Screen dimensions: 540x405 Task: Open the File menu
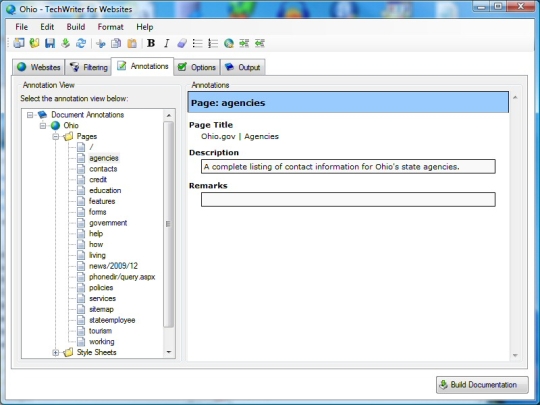pos(21,27)
